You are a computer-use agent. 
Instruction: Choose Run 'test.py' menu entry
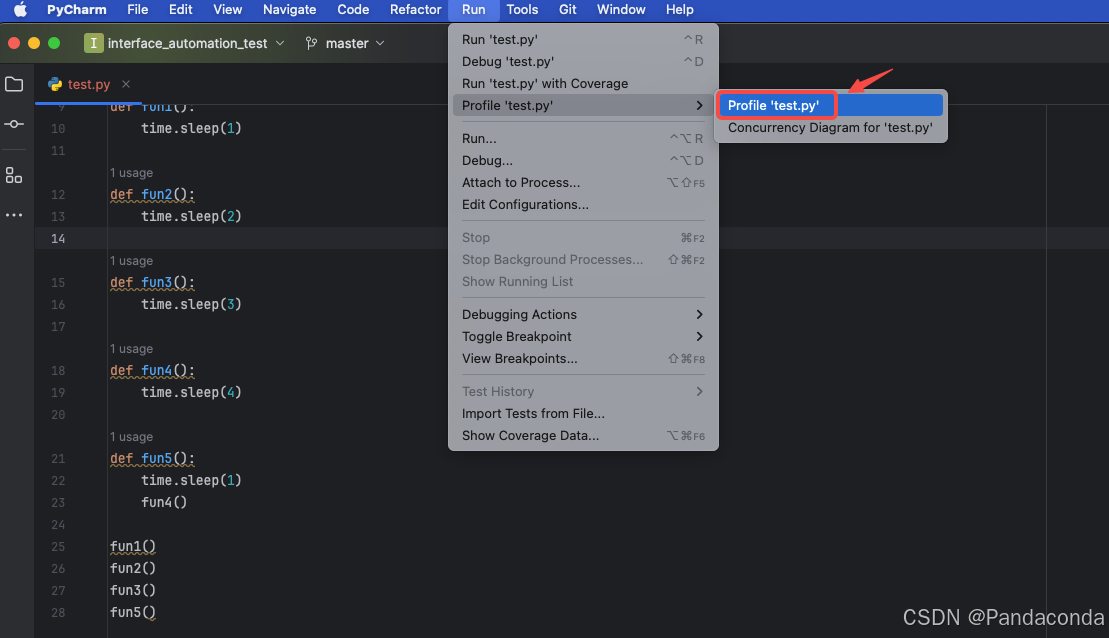583,40
